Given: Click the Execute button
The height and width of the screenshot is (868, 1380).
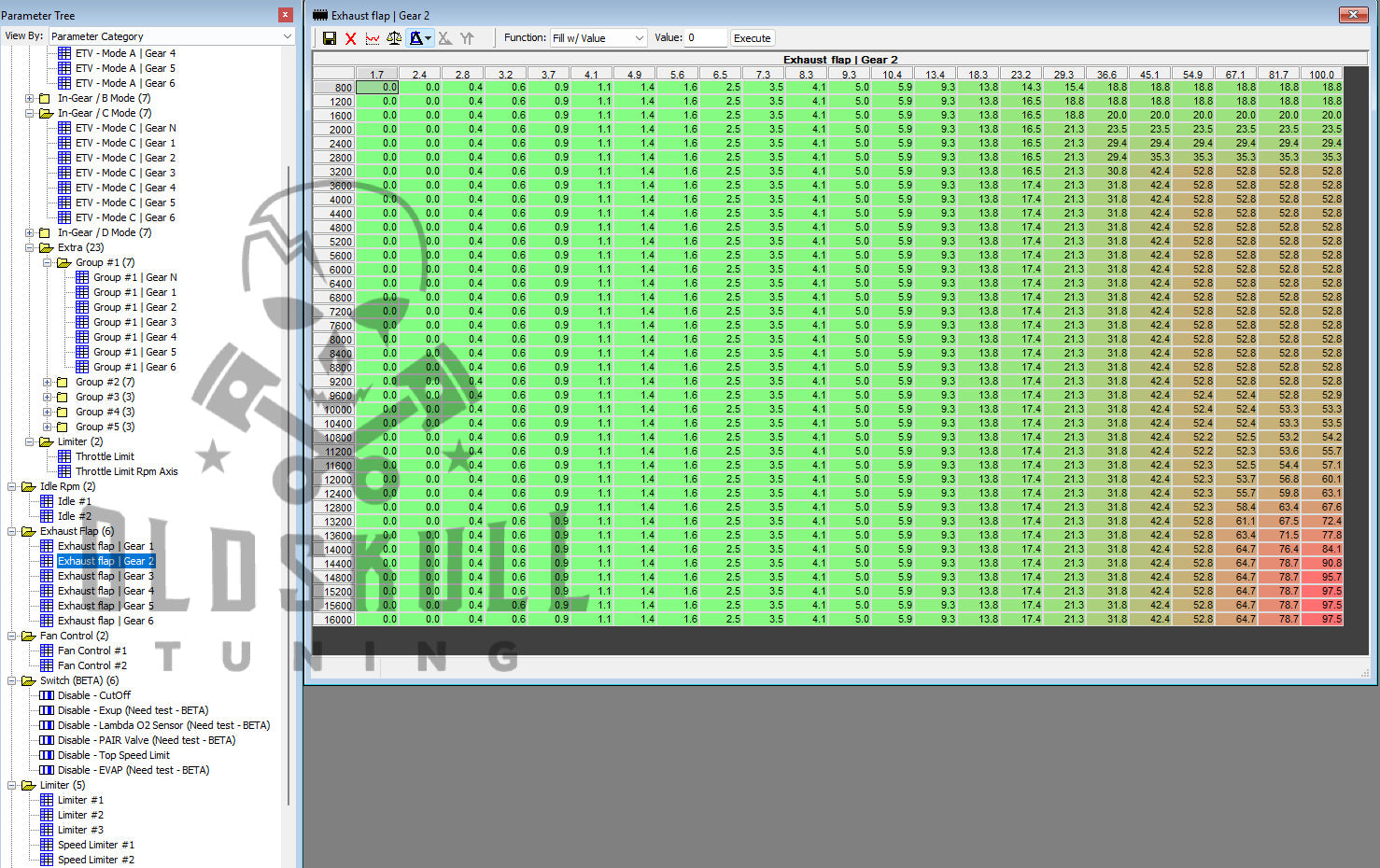Looking at the screenshot, I should click(x=752, y=38).
